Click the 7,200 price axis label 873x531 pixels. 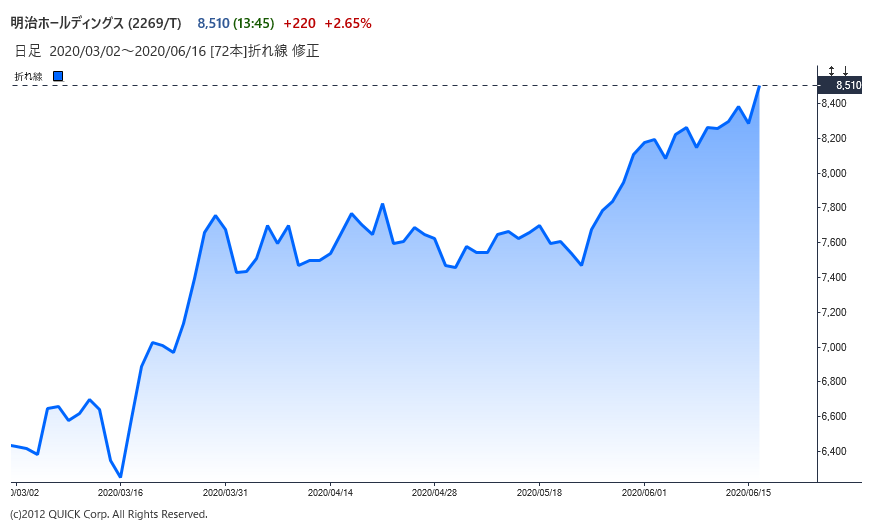(x=834, y=312)
